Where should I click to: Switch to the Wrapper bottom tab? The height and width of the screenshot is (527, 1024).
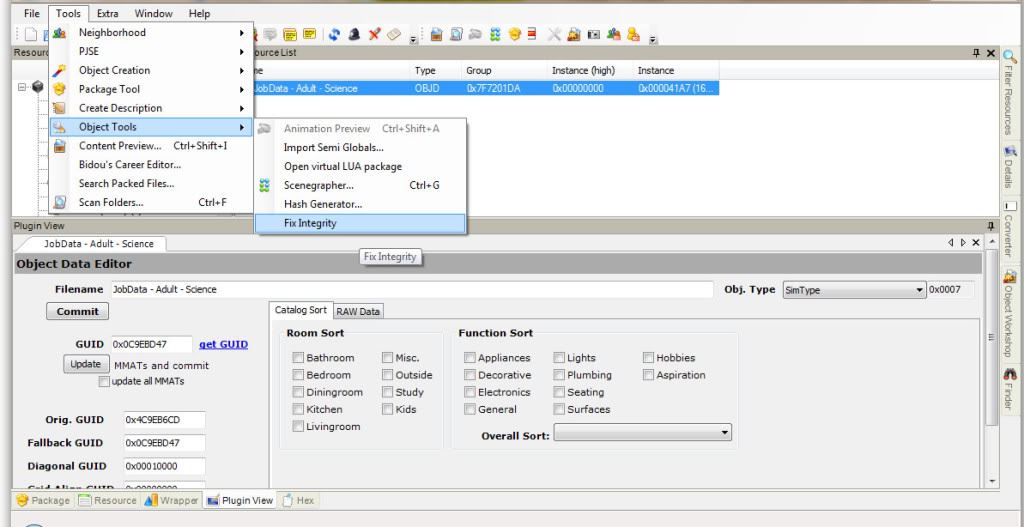[172, 501]
